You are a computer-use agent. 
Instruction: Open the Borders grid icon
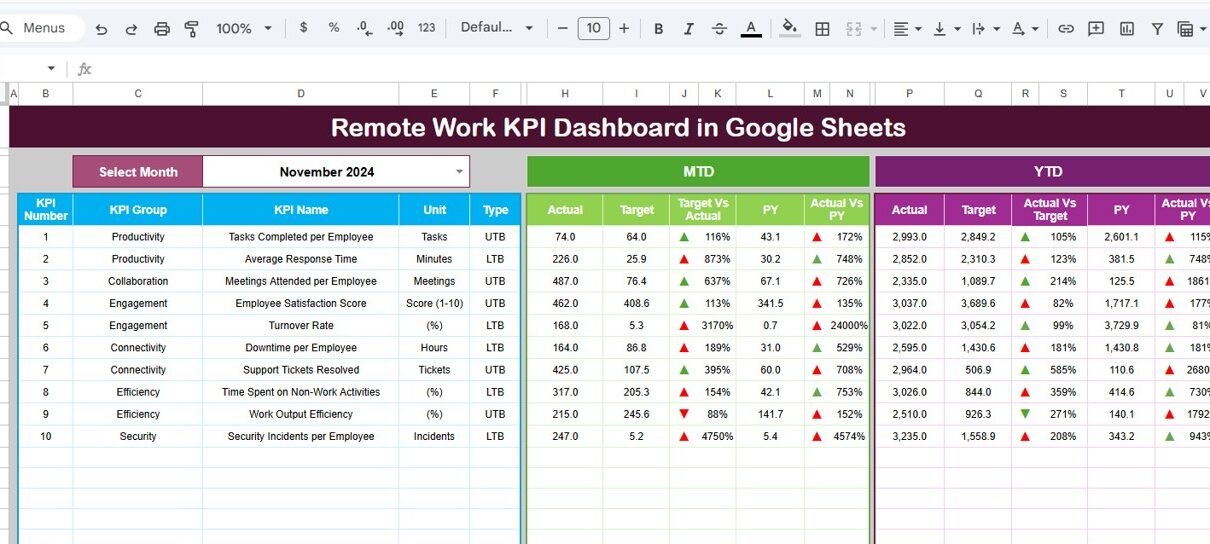pos(822,29)
